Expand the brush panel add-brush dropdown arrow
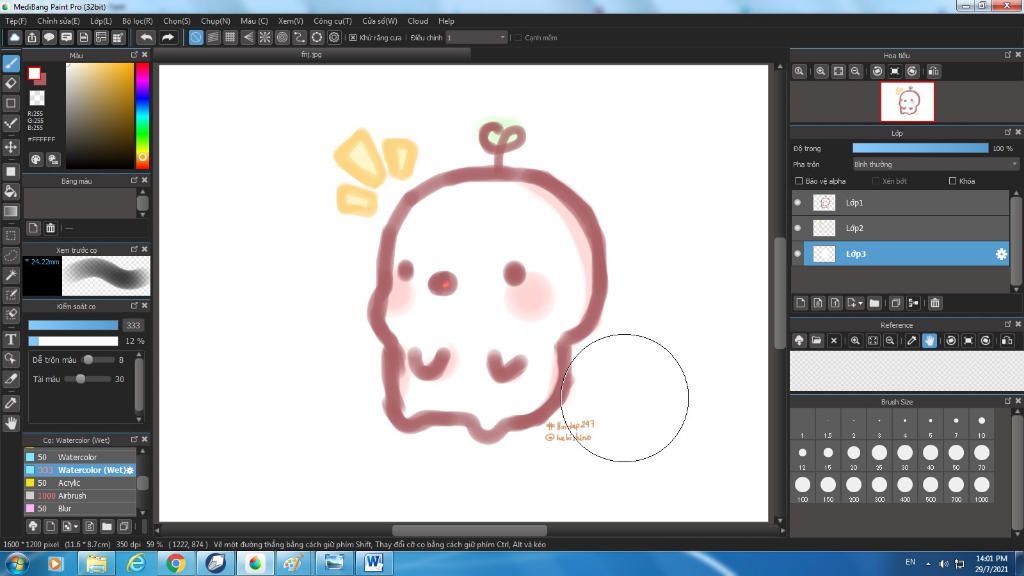 click(x=76, y=526)
